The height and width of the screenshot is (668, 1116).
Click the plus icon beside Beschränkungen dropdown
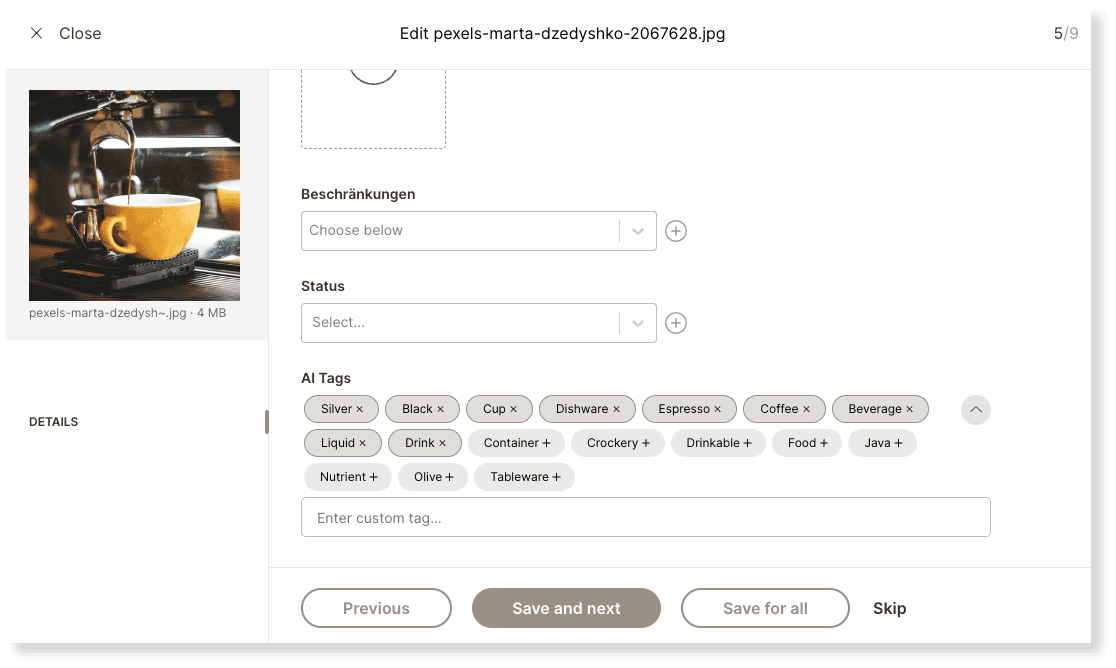pos(676,231)
